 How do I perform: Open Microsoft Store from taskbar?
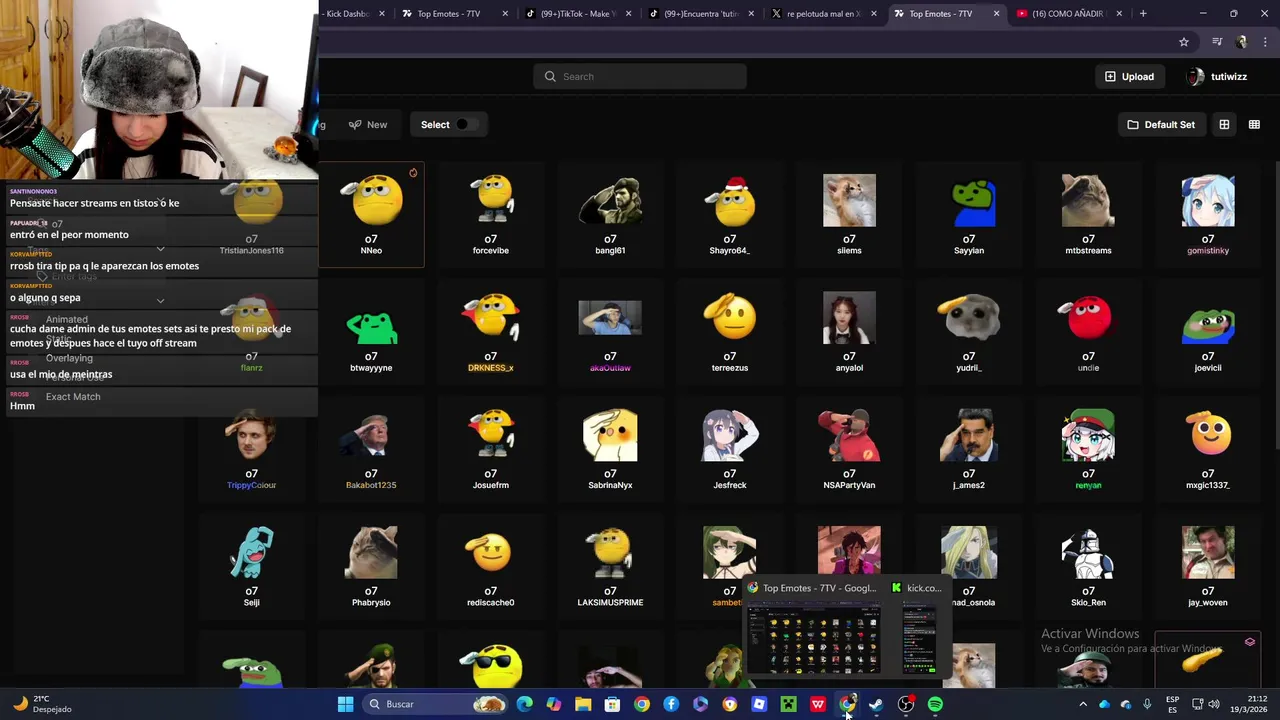click(x=612, y=704)
